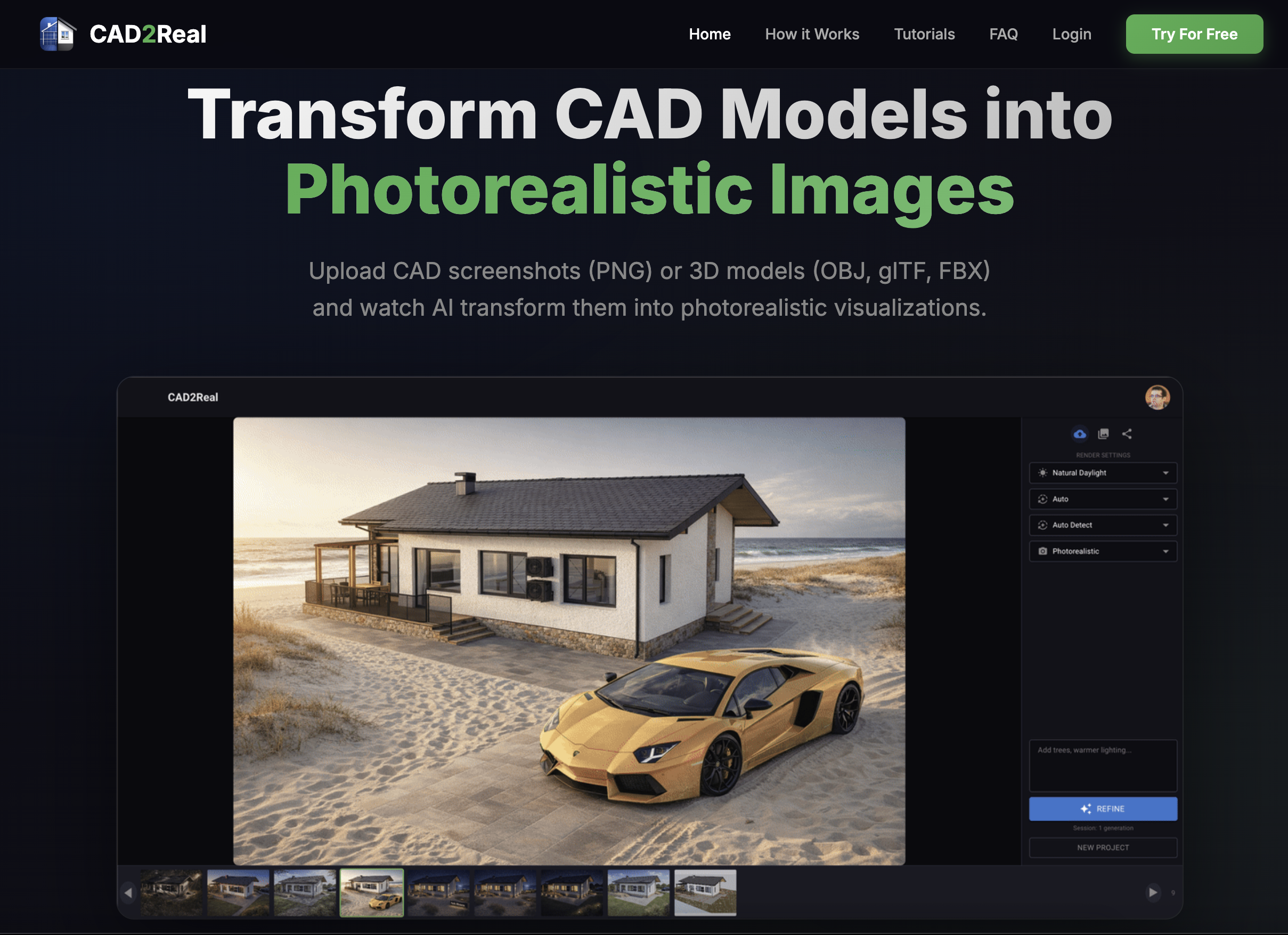Image resolution: width=1288 pixels, height=935 pixels.
Task: Open the image gallery icon
Action: tap(1103, 434)
